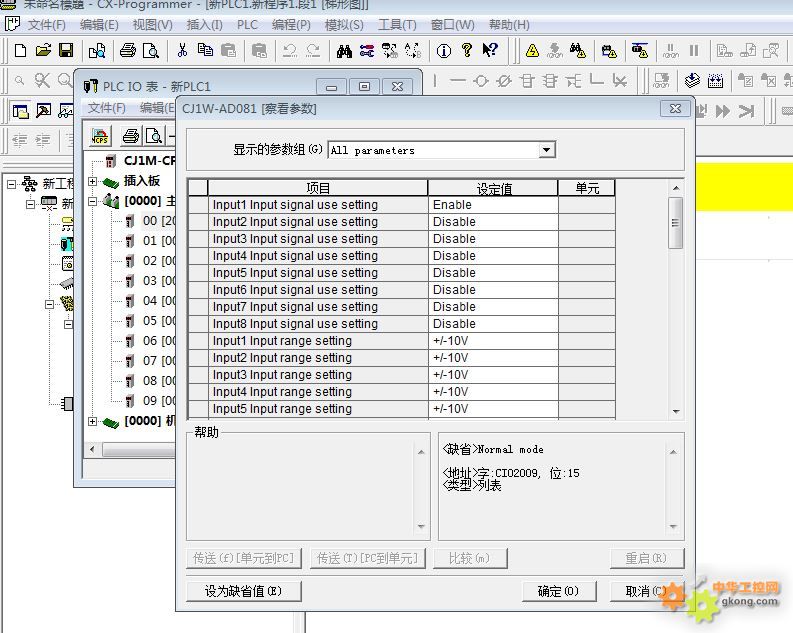Click the parameter table scroll down arrow
793x633 pixels.
(676, 412)
